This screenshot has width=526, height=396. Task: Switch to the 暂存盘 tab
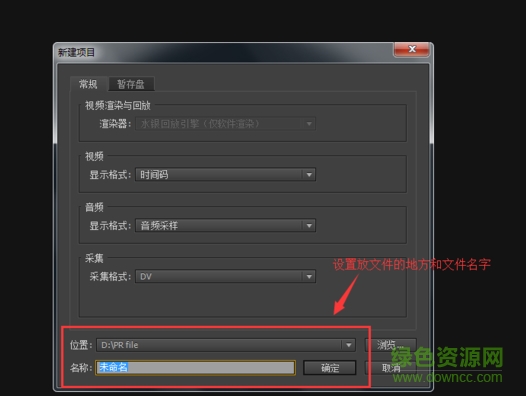click(131, 84)
